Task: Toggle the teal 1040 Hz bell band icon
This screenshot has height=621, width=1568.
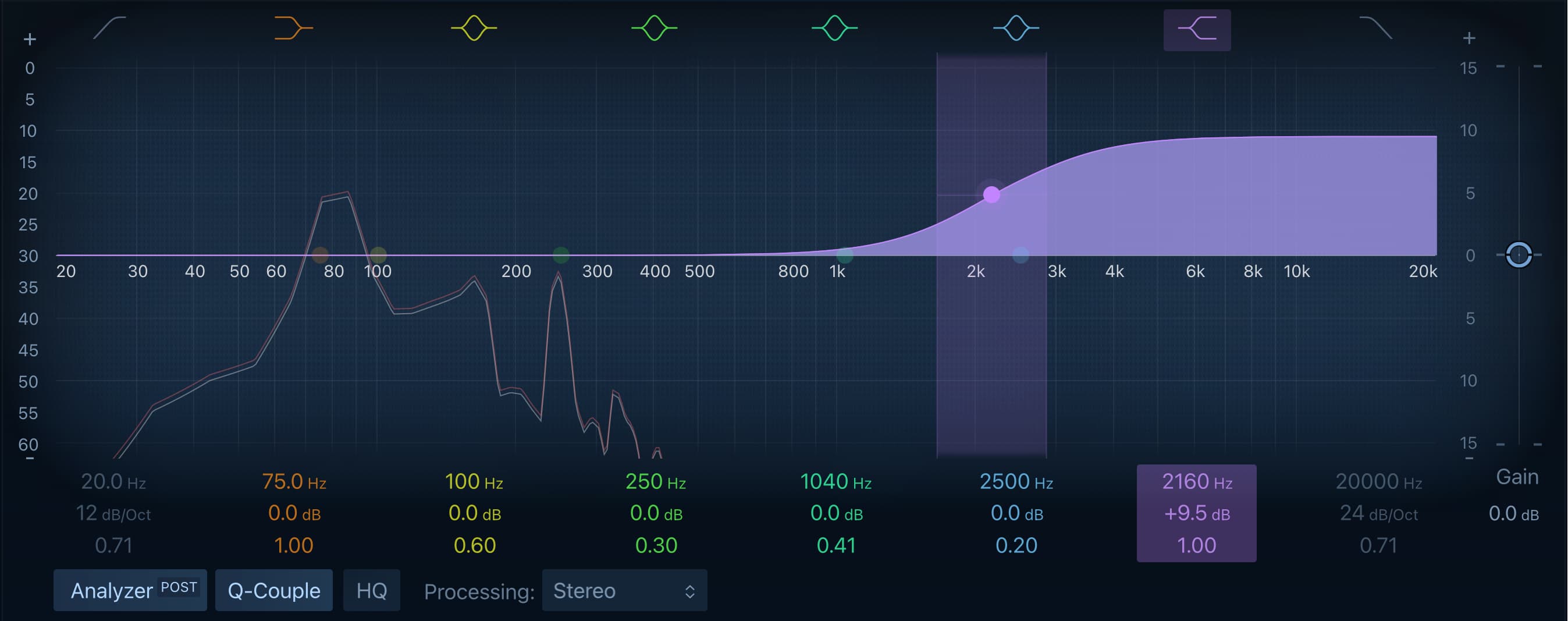Action: (x=834, y=28)
